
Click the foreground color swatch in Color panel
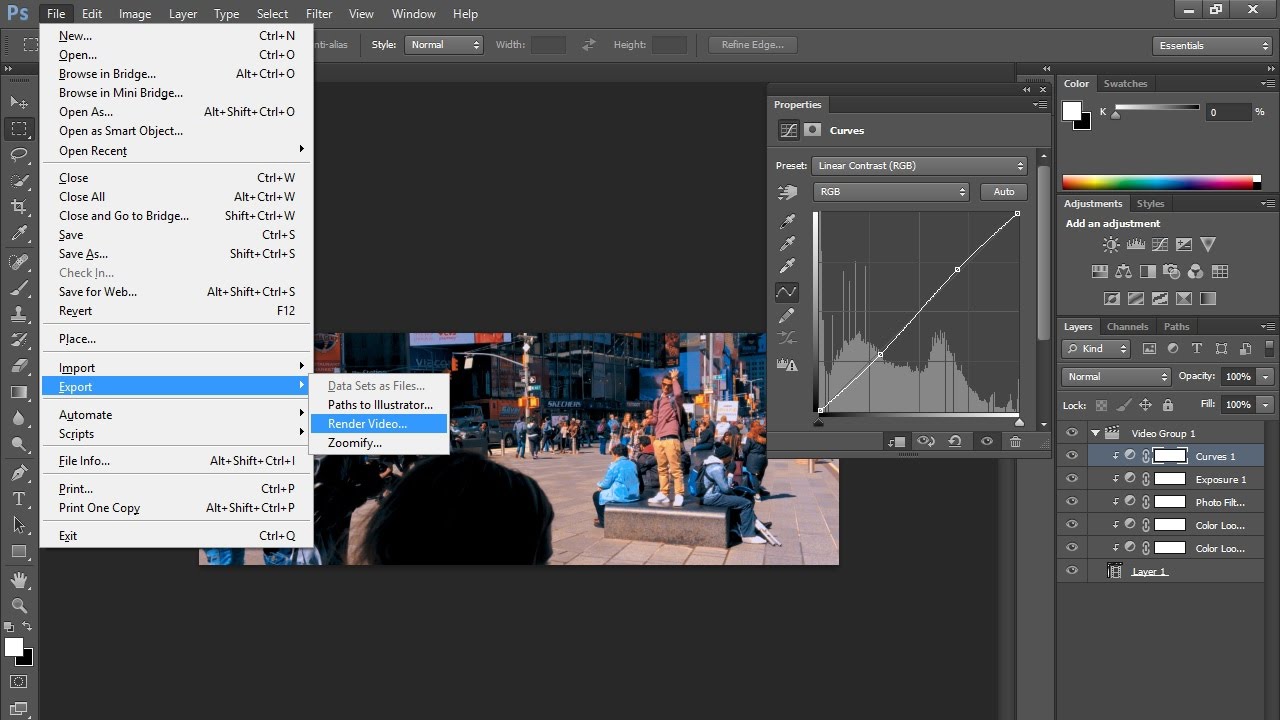click(1071, 110)
